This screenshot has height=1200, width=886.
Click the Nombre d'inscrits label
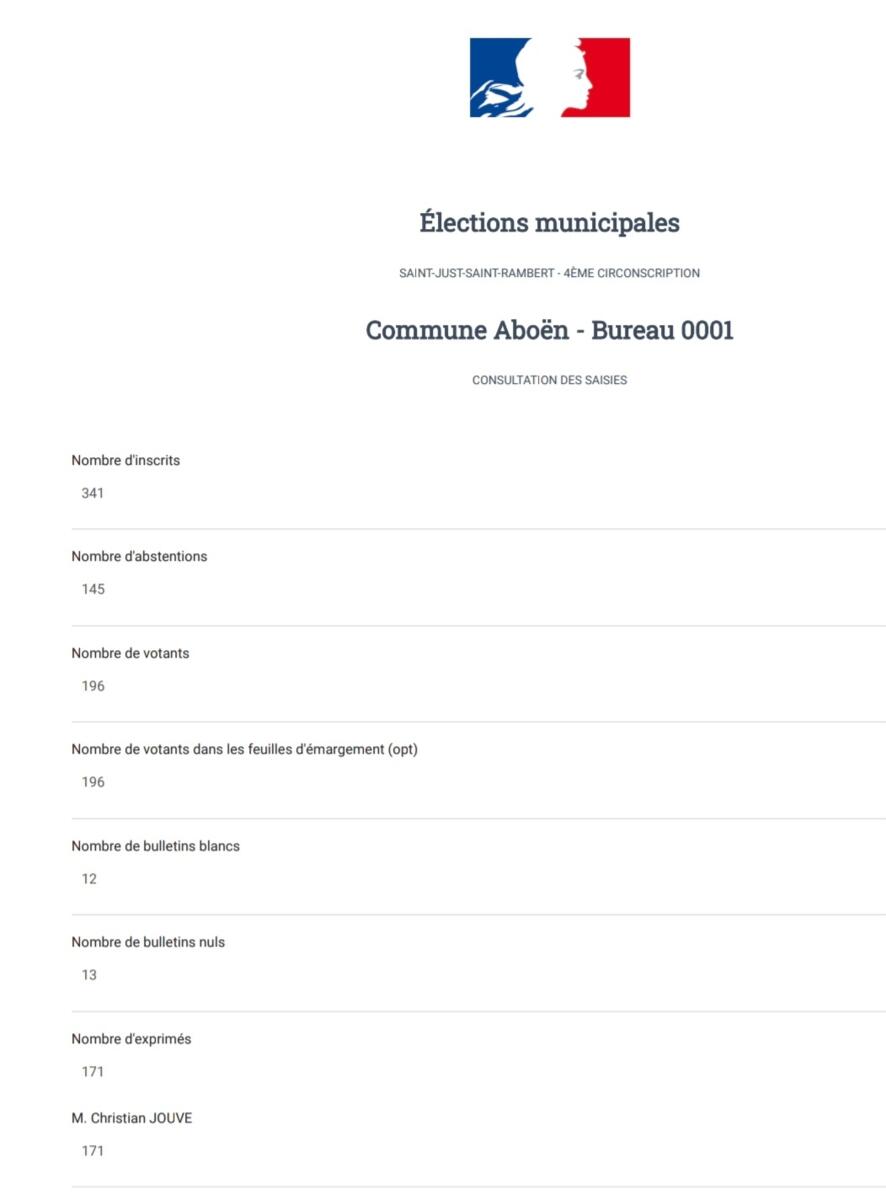pos(125,461)
